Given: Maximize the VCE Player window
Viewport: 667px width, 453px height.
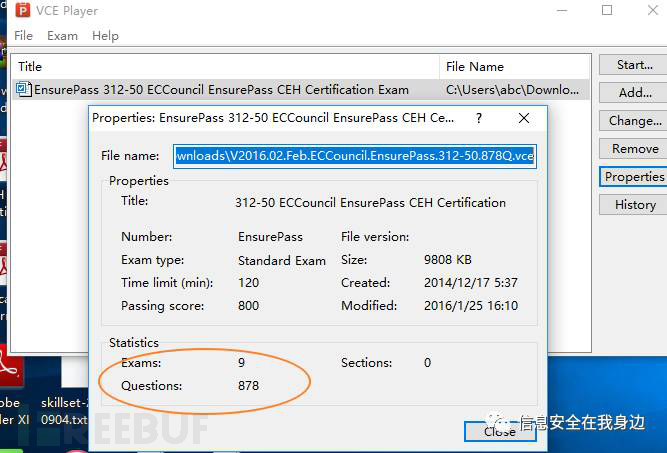Looking at the screenshot, I should pos(607,10).
